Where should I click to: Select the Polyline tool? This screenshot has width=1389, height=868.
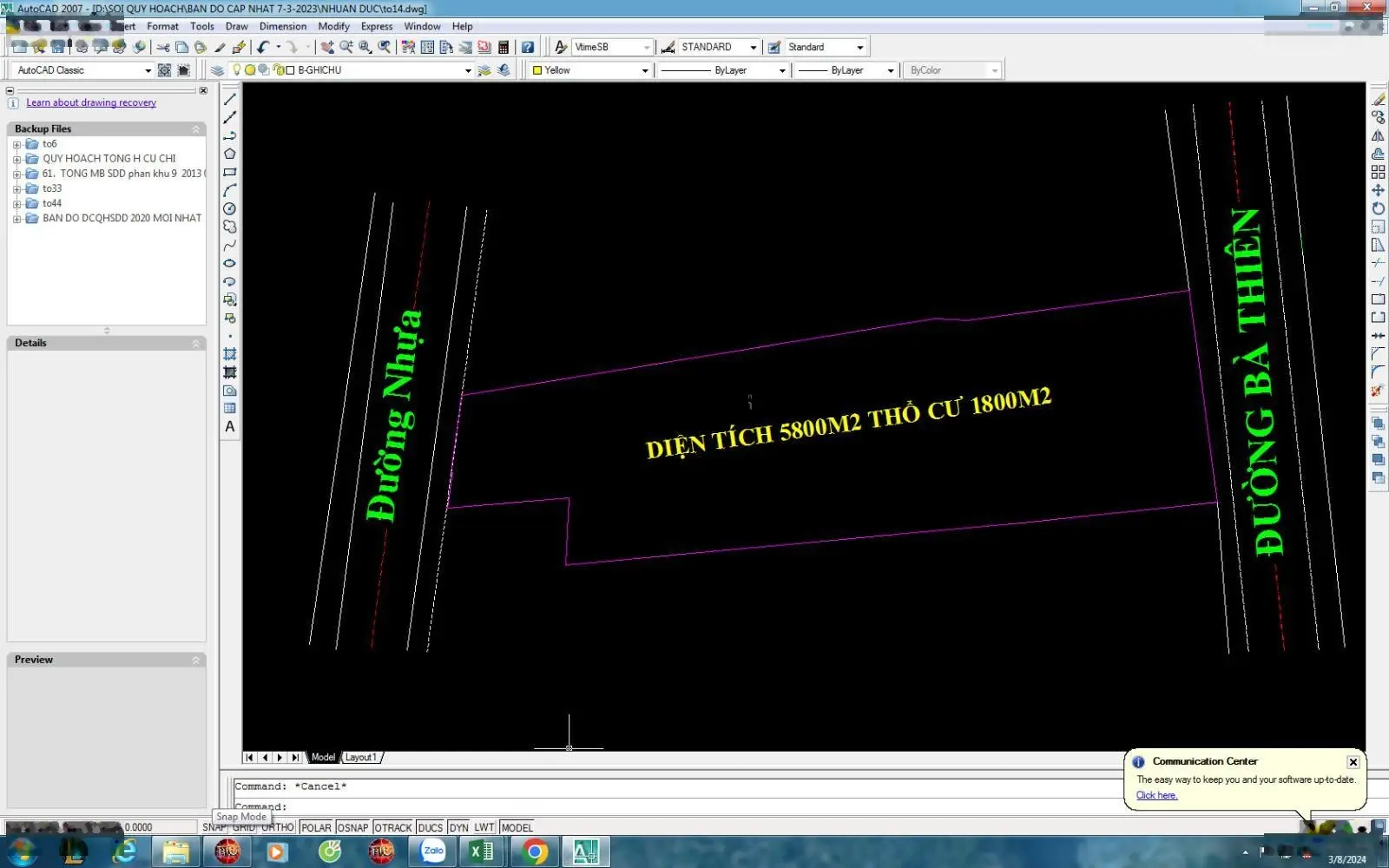pyautogui.click(x=230, y=135)
